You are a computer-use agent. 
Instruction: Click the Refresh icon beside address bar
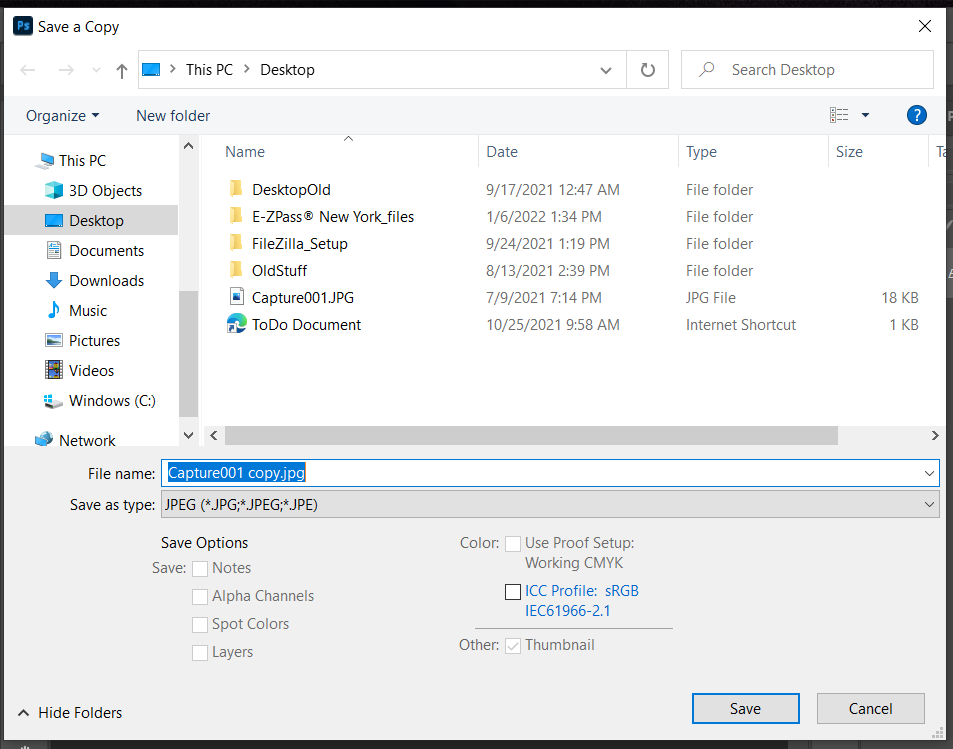648,70
